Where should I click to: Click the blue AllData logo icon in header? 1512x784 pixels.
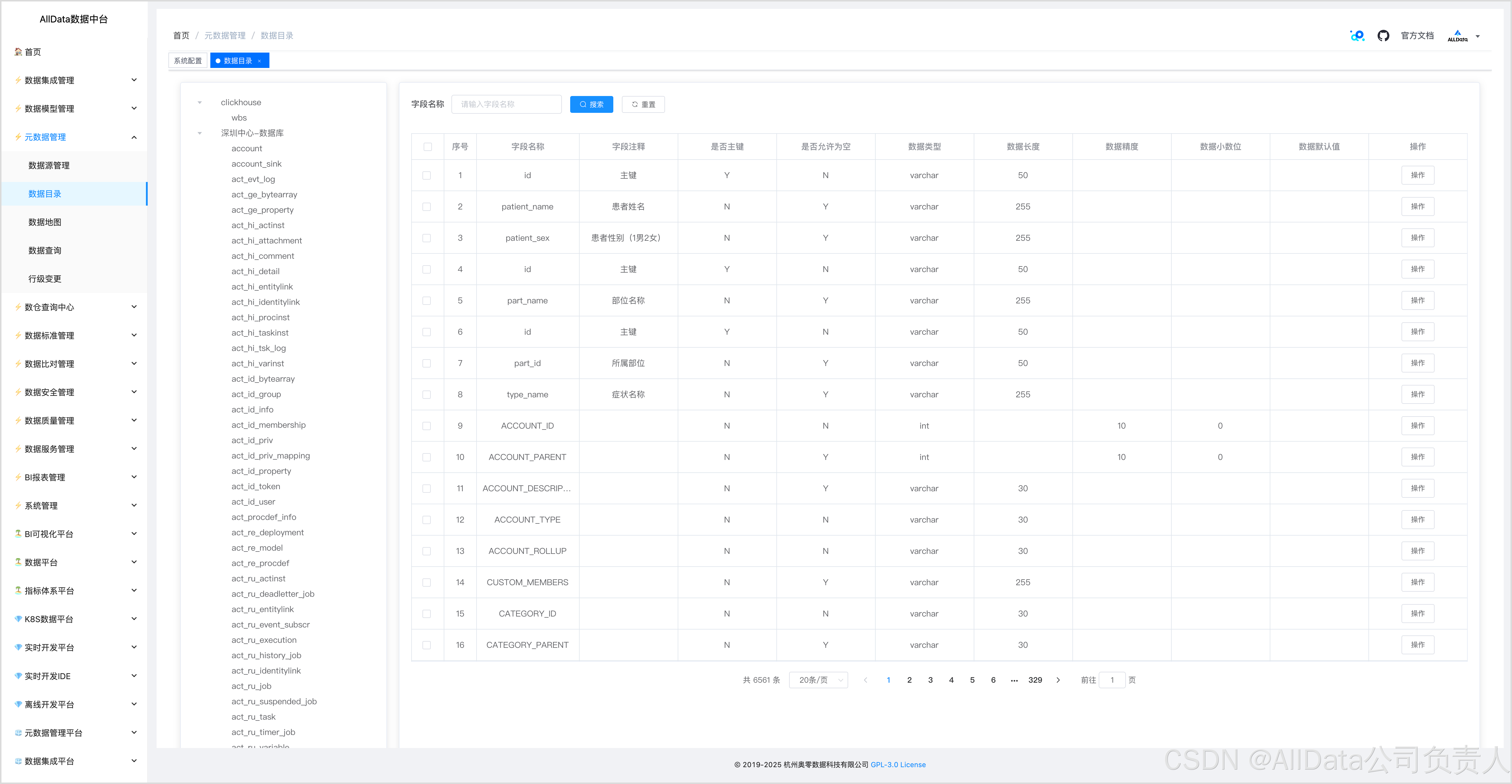[1357, 36]
